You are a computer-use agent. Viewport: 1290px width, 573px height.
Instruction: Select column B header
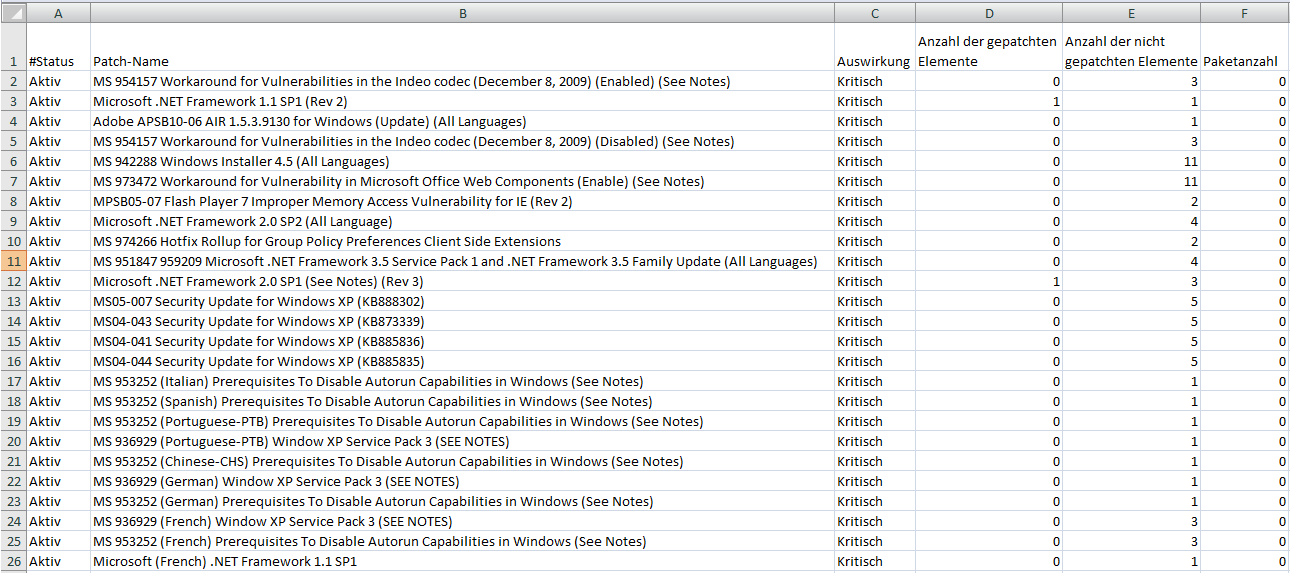[x=462, y=13]
